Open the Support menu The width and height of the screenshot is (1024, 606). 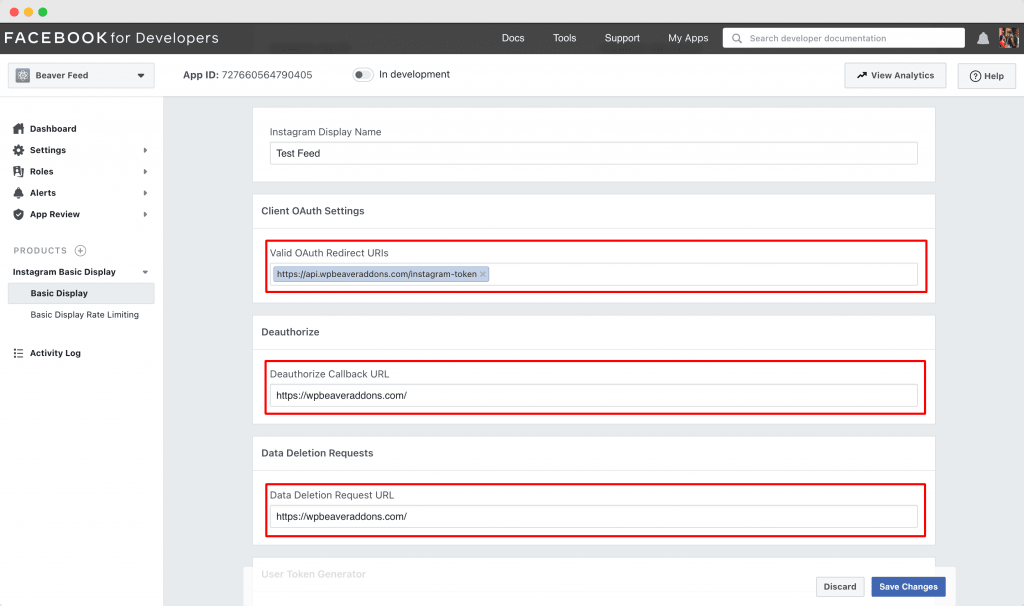point(622,38)
